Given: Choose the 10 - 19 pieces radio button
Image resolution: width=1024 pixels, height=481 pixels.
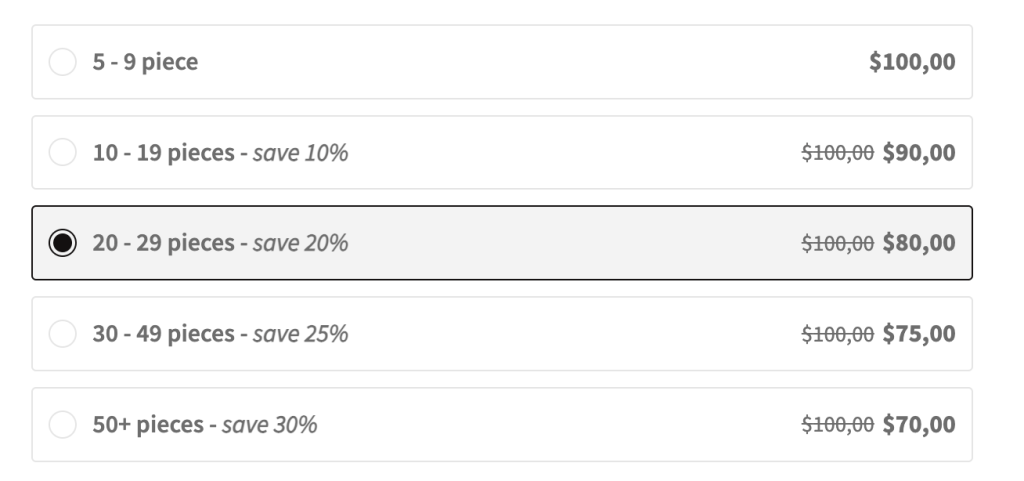Looking at the screenshot, I should point(62,153).
